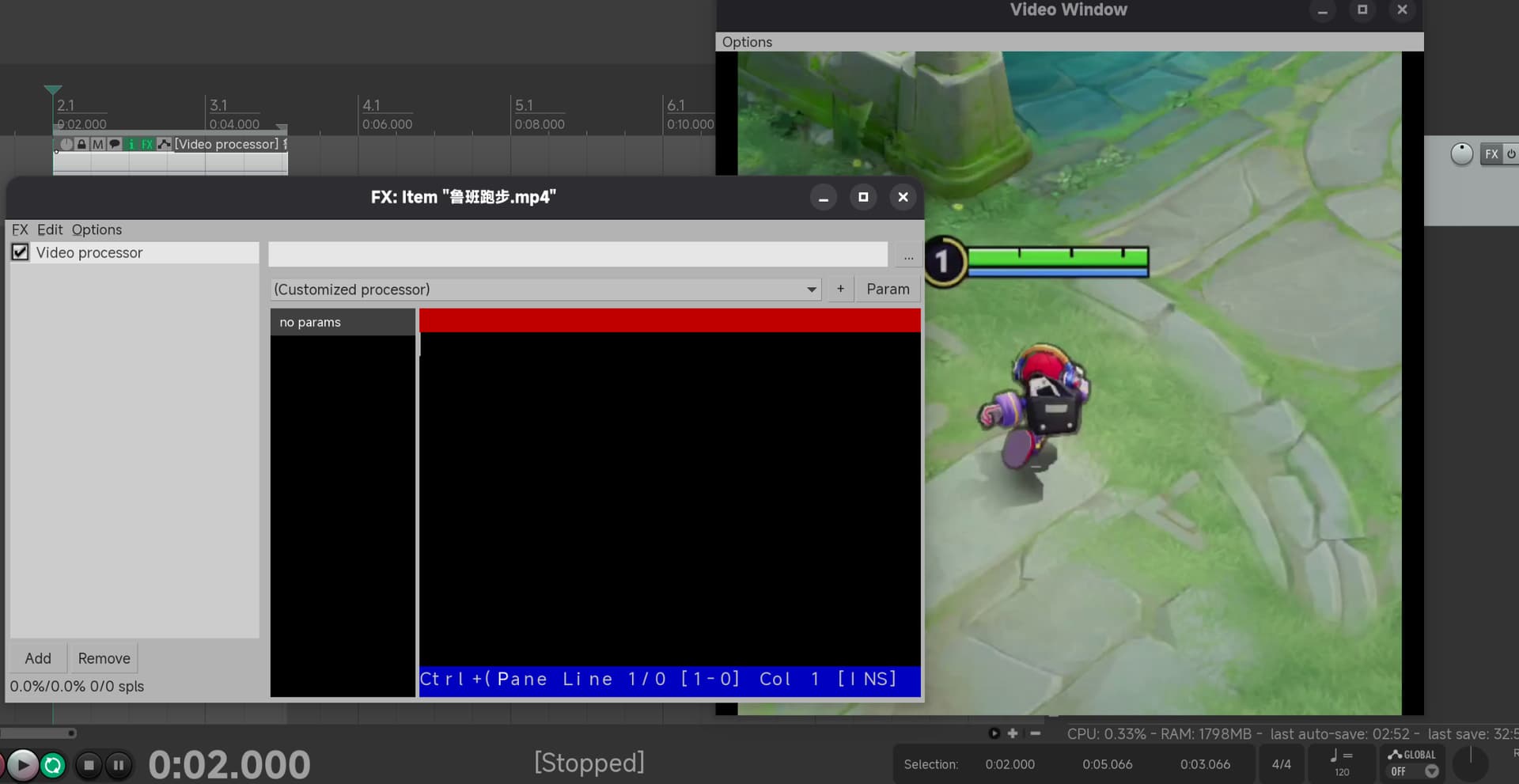Maximize the FX Item window
The height and width of the screenshot is (784, 1519).
point(863,197)
